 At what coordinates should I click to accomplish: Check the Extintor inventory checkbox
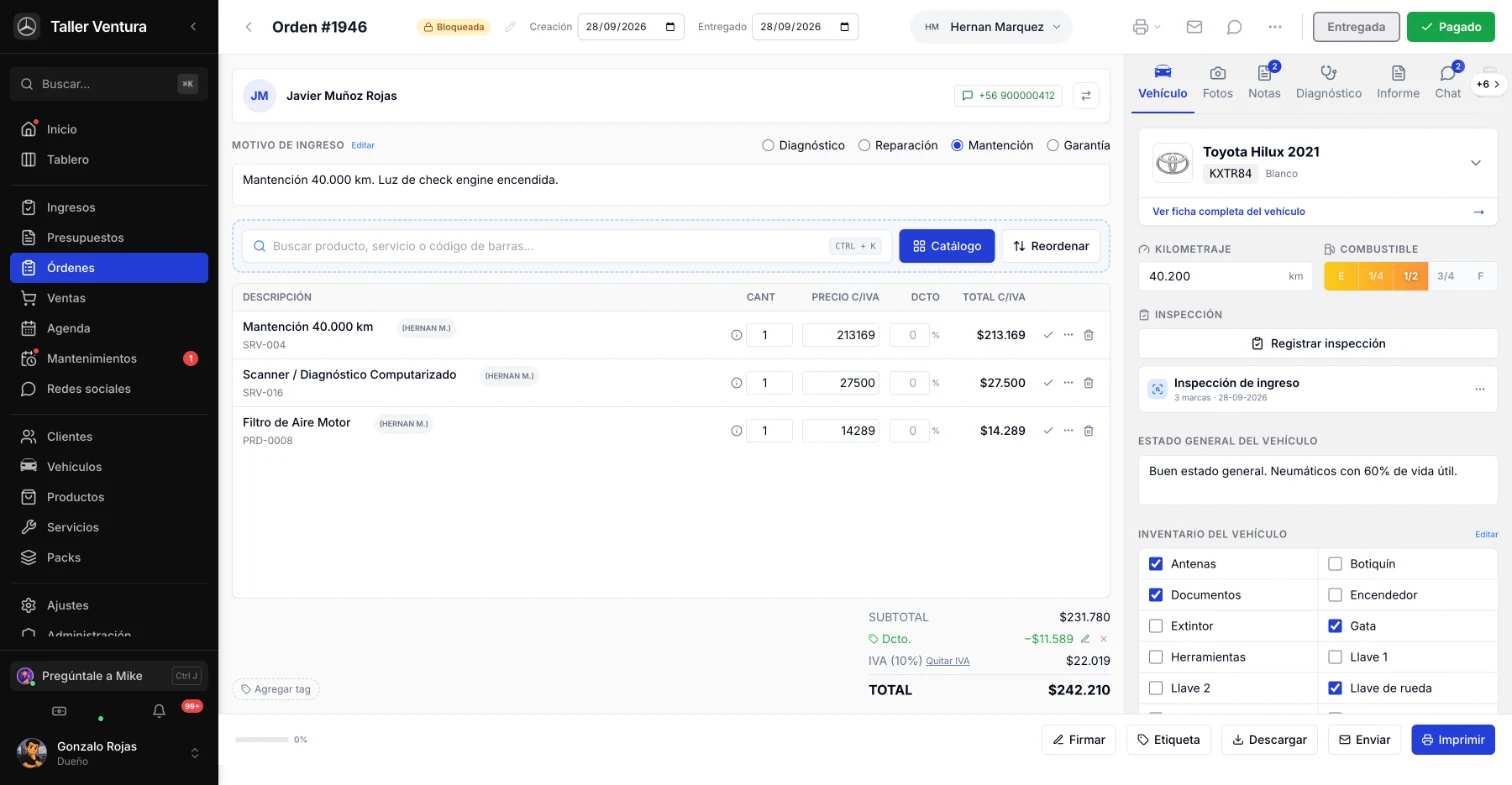1156,626
